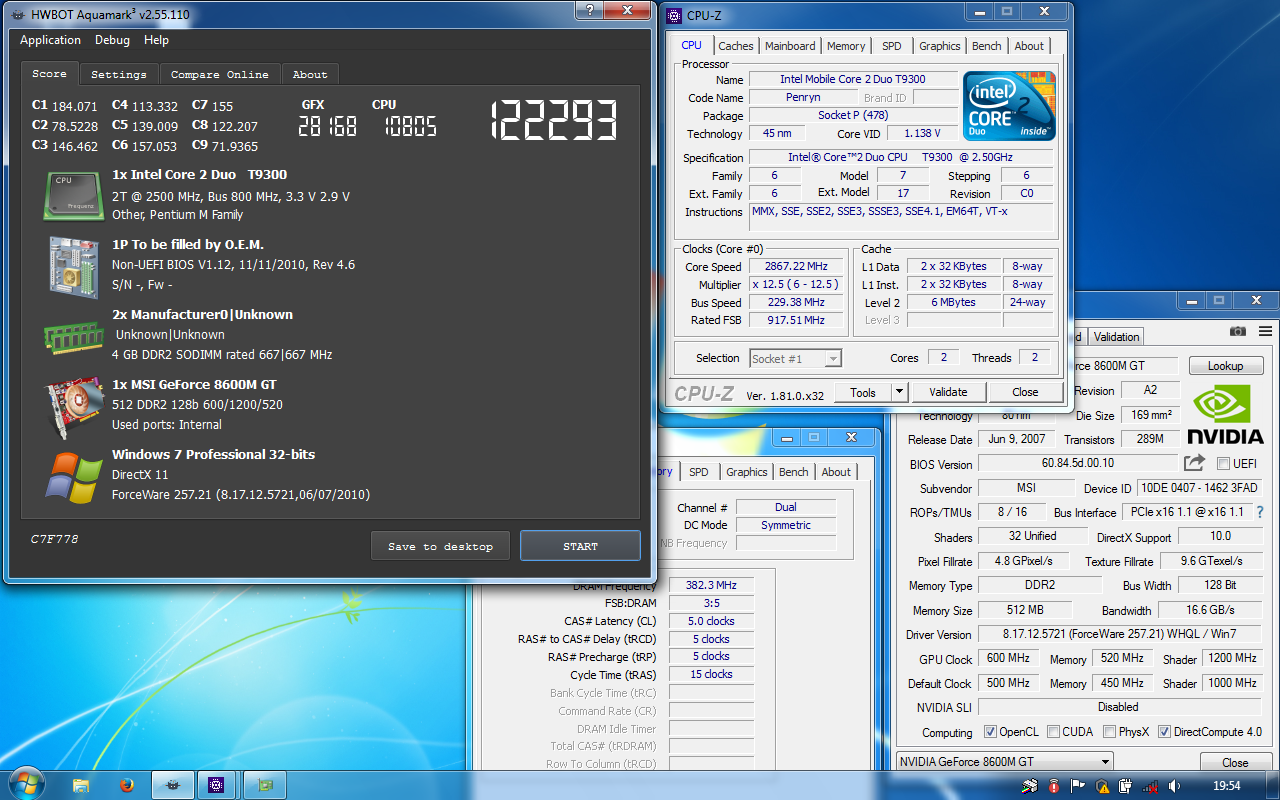Open the Mainboard tab in CPU-Z
The width and height of the screenshot is (1280, 800).
790,46
